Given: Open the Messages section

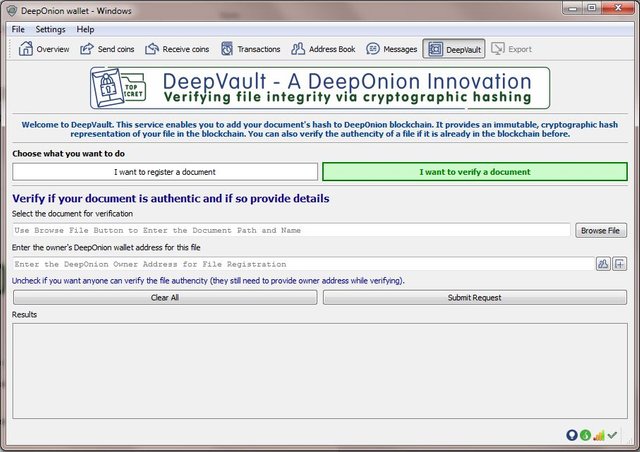Looking at the screenshot, I should click(x=392, y=49).
